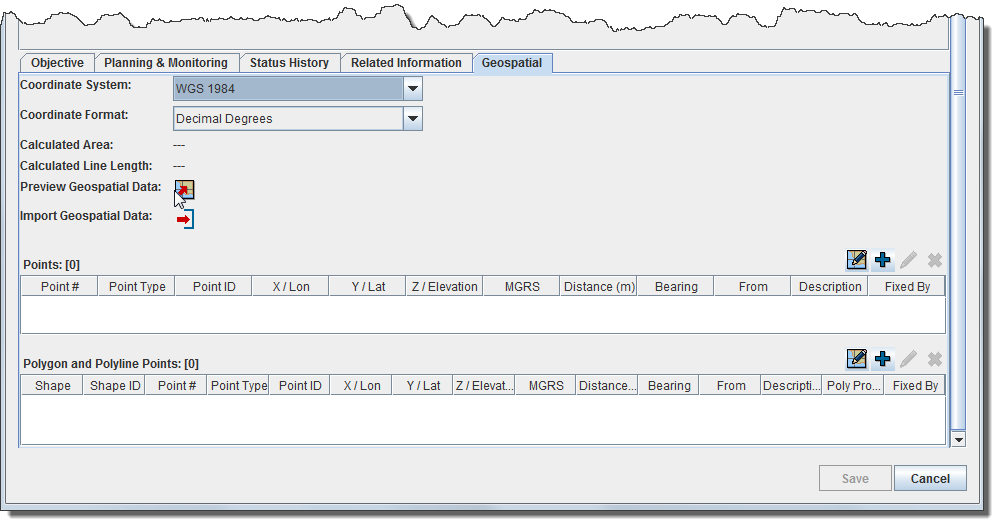The height and width of the screenshot is (526, 999).
Task: Click the Import Geospatial Data icon
Action: 185,219
